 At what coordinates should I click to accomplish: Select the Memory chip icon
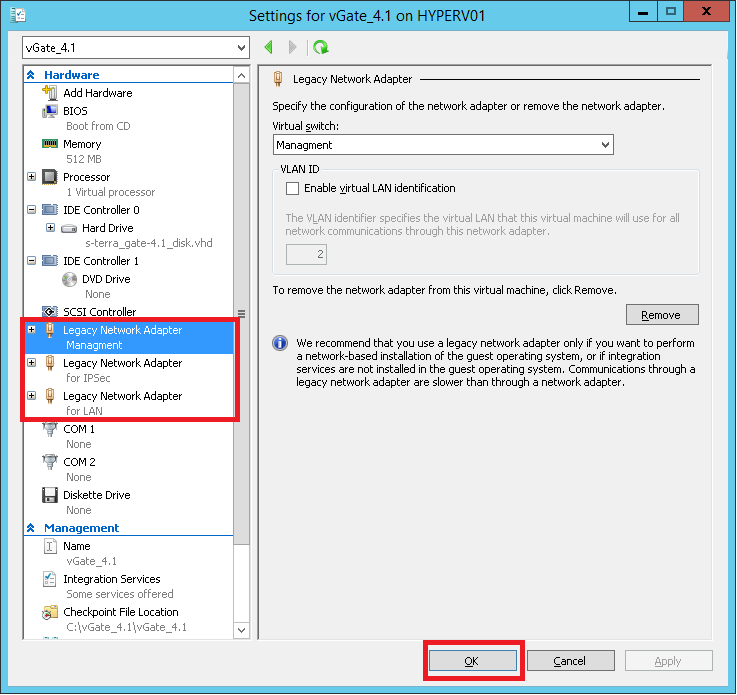point(50,144)
